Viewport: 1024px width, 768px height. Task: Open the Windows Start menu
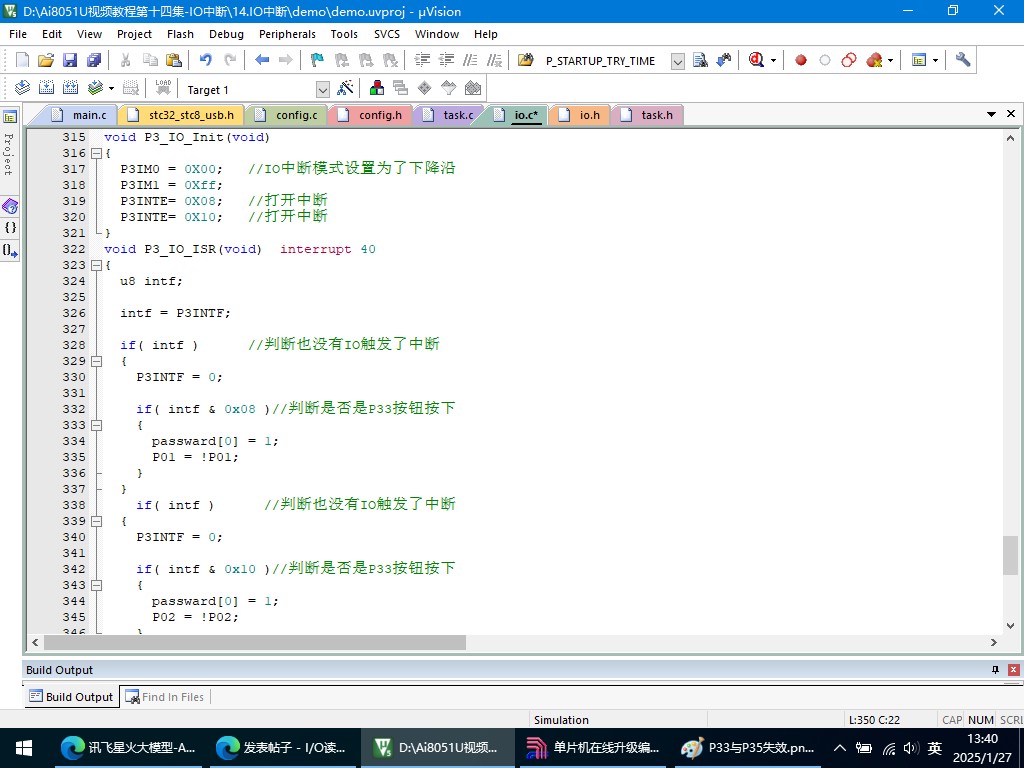point(24,748)
